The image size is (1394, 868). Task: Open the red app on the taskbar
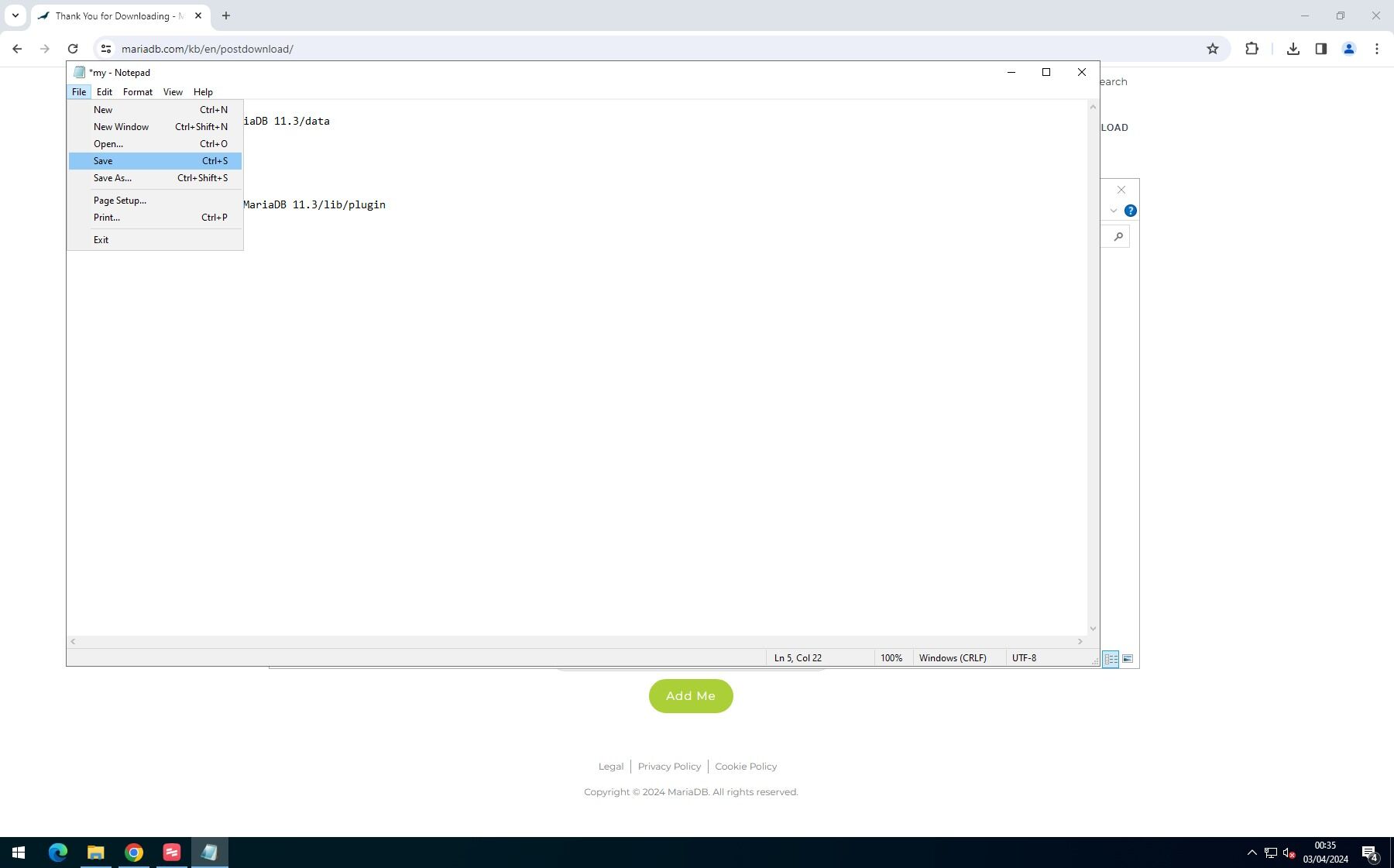[x=172, y=853]
